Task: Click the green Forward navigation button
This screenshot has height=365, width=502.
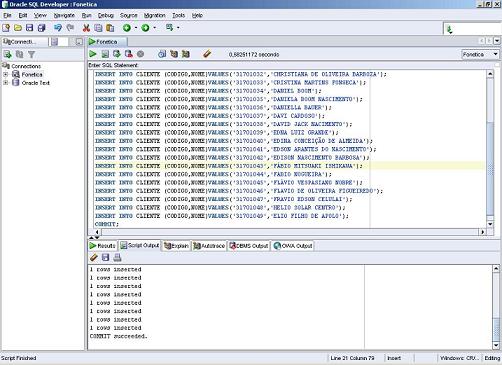Action: [145, 28]
